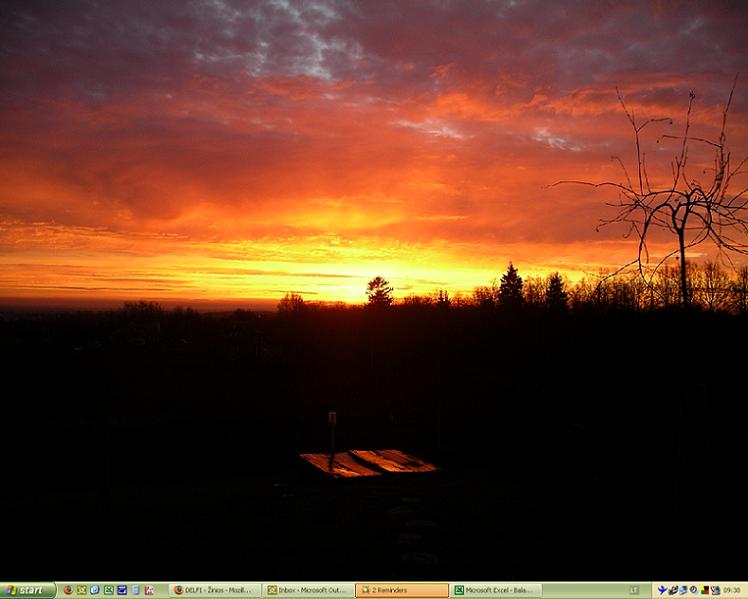This screenshot has width=748, height=599.
Task: Click the dark blue window Quick Launch icon
Action: 122,590
